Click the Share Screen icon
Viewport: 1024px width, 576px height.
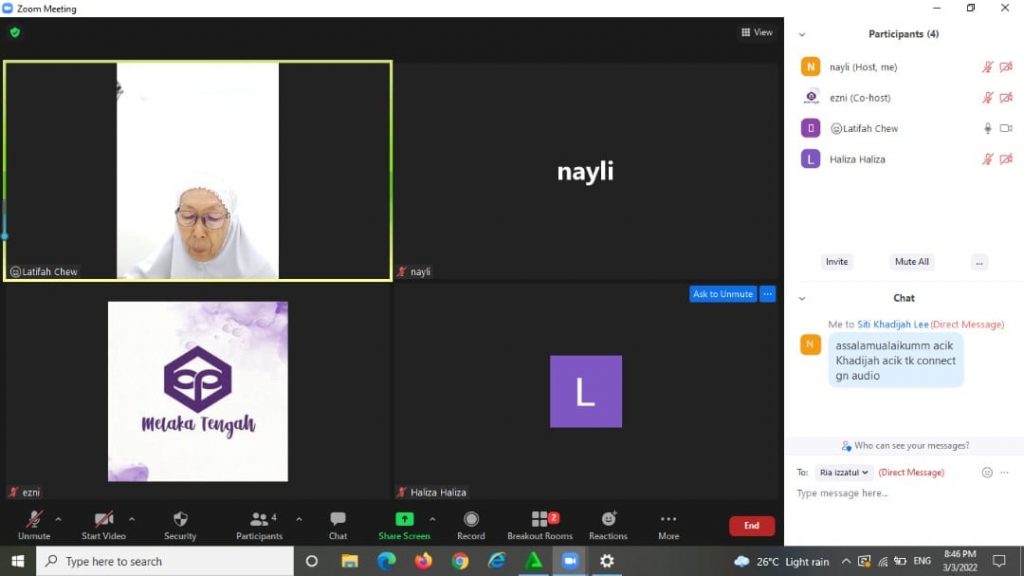click(404, 520)
